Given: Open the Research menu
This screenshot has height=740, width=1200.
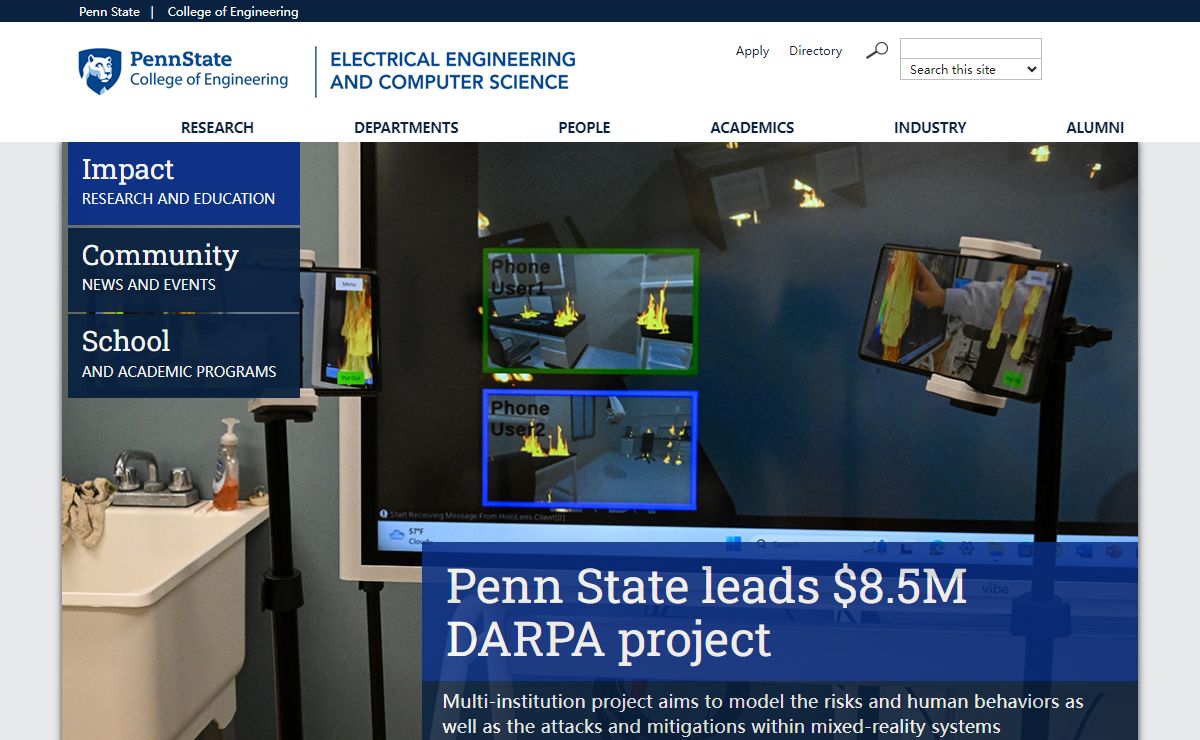Looking at the screenshot, I should pyautogui.click(x=217, y=128).
